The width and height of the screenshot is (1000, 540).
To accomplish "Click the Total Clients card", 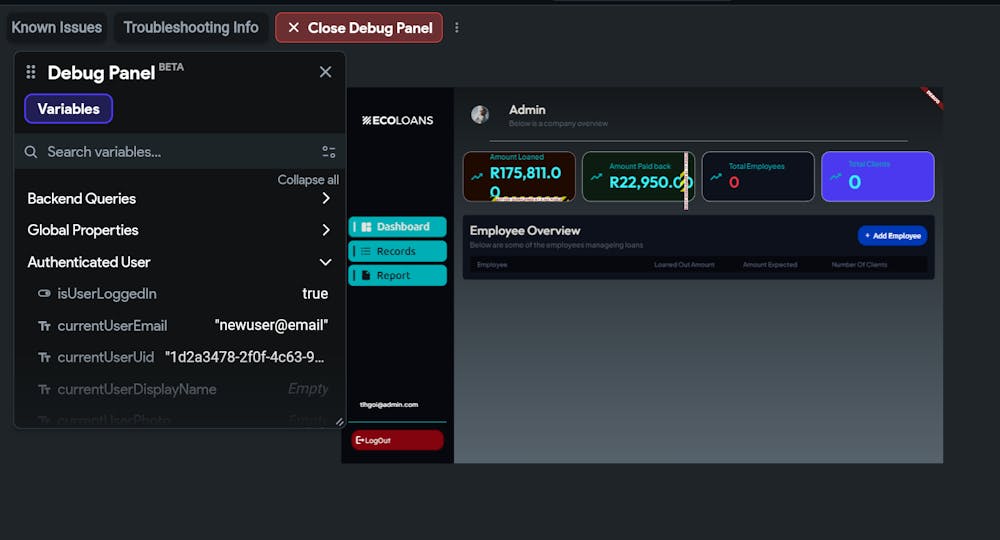I will [878, 177].
